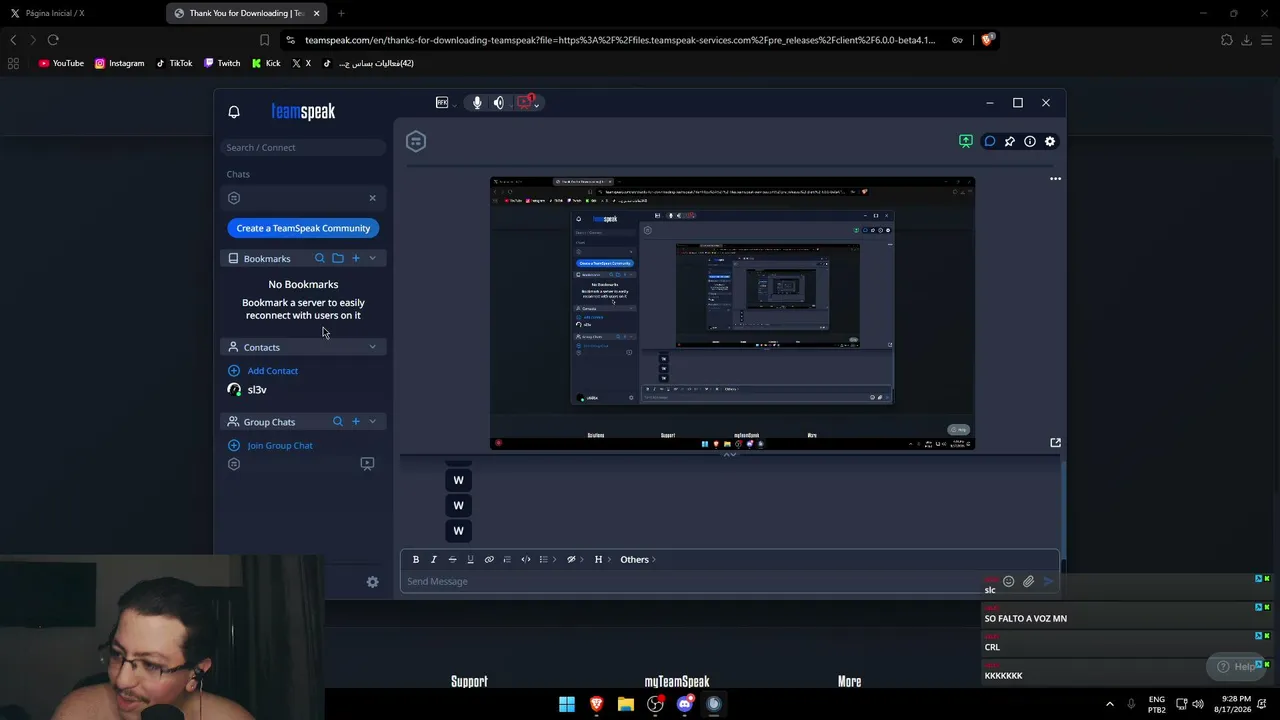Open Discord from taskbar
The image size is (1280, 720).
tap(685, 704)
